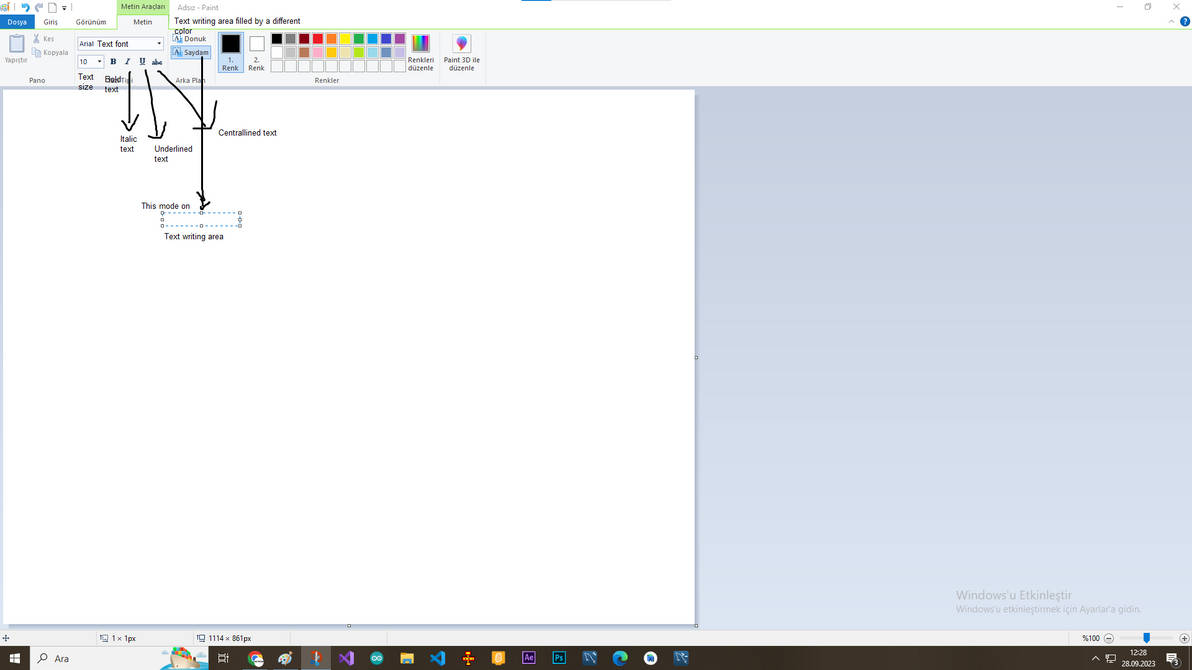
Task: Switch to Donuk opaque background mode
Action: [x=189, y=39]
